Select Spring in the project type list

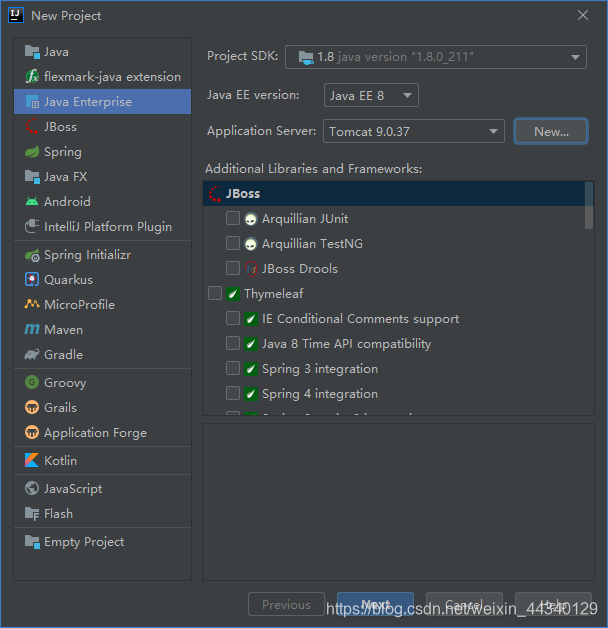(103, 152)
